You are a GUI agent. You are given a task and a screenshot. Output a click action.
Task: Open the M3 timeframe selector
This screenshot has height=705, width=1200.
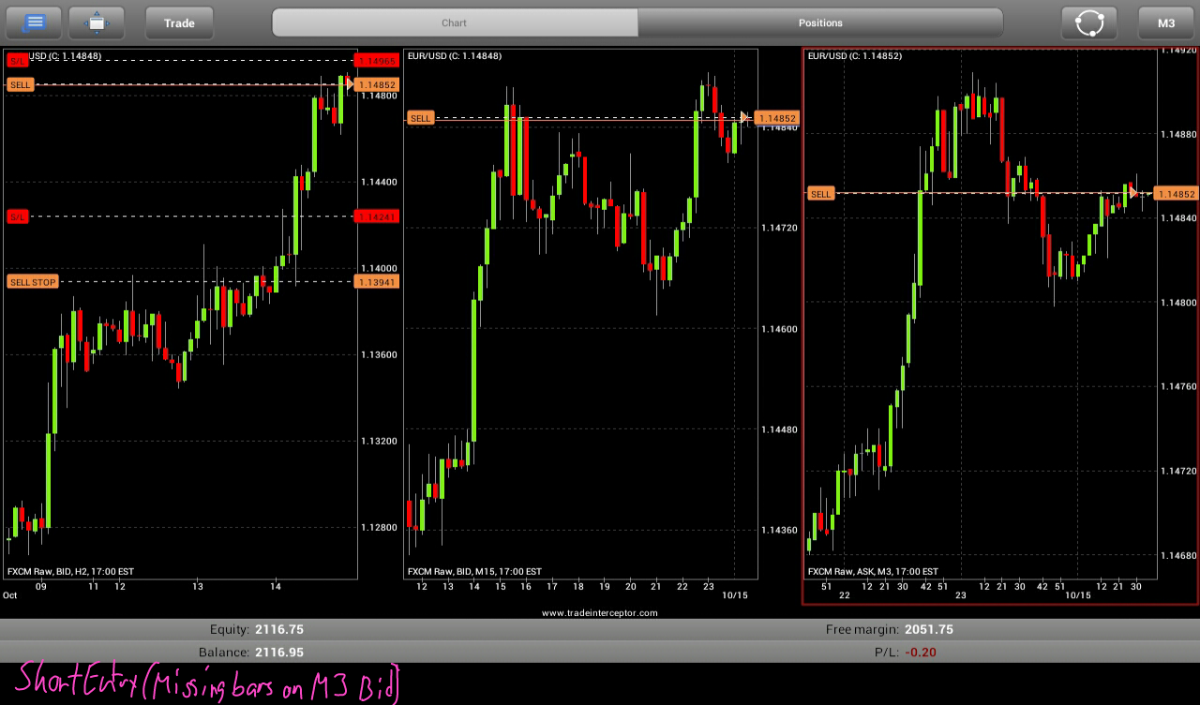[x=1166, y=22]
